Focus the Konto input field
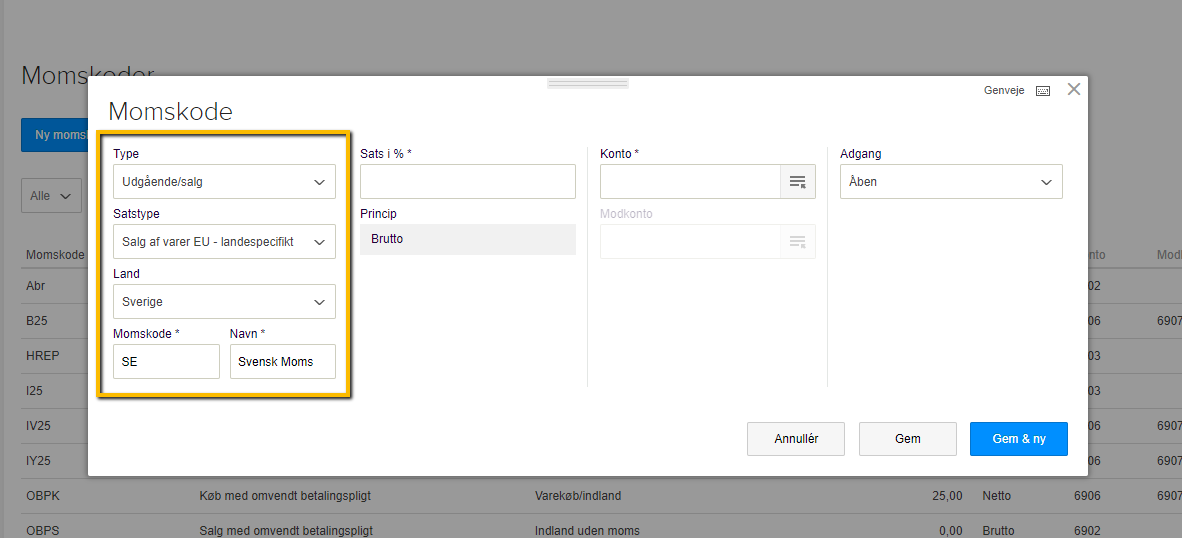Viewport: 1182px width, 538px height. coord(690,182)
